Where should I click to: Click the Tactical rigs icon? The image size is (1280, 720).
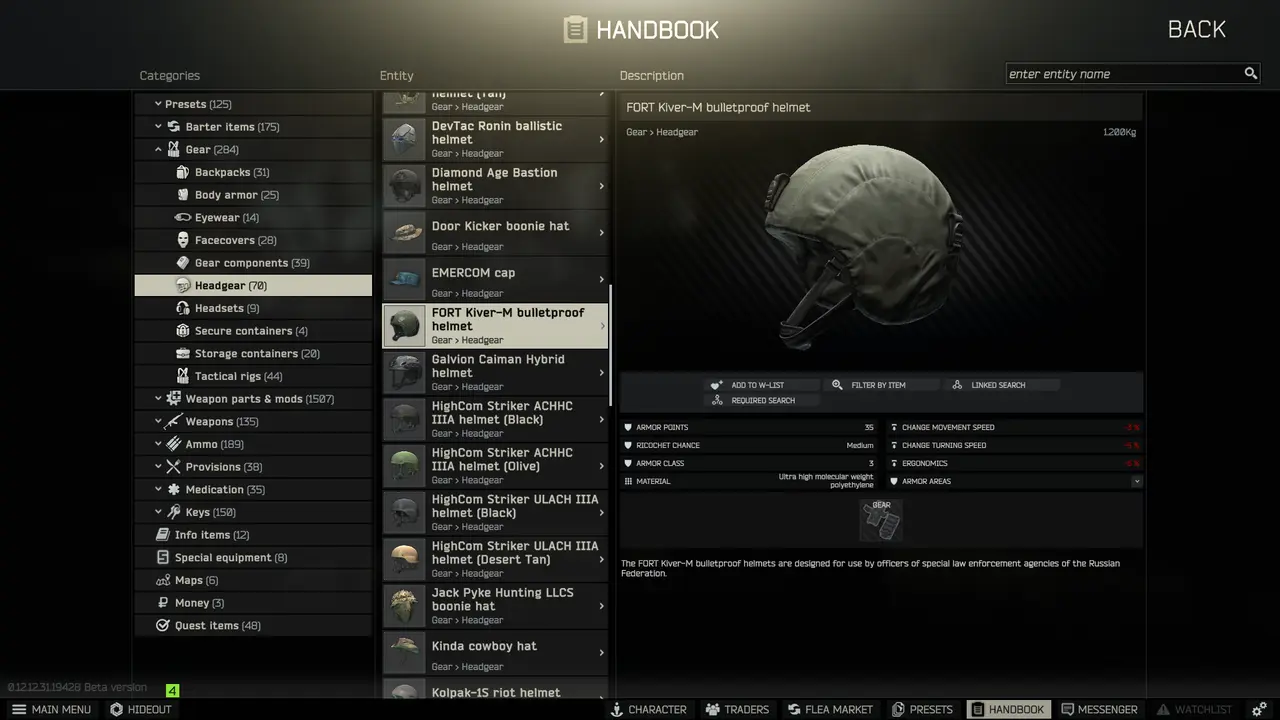pos(183,376)
